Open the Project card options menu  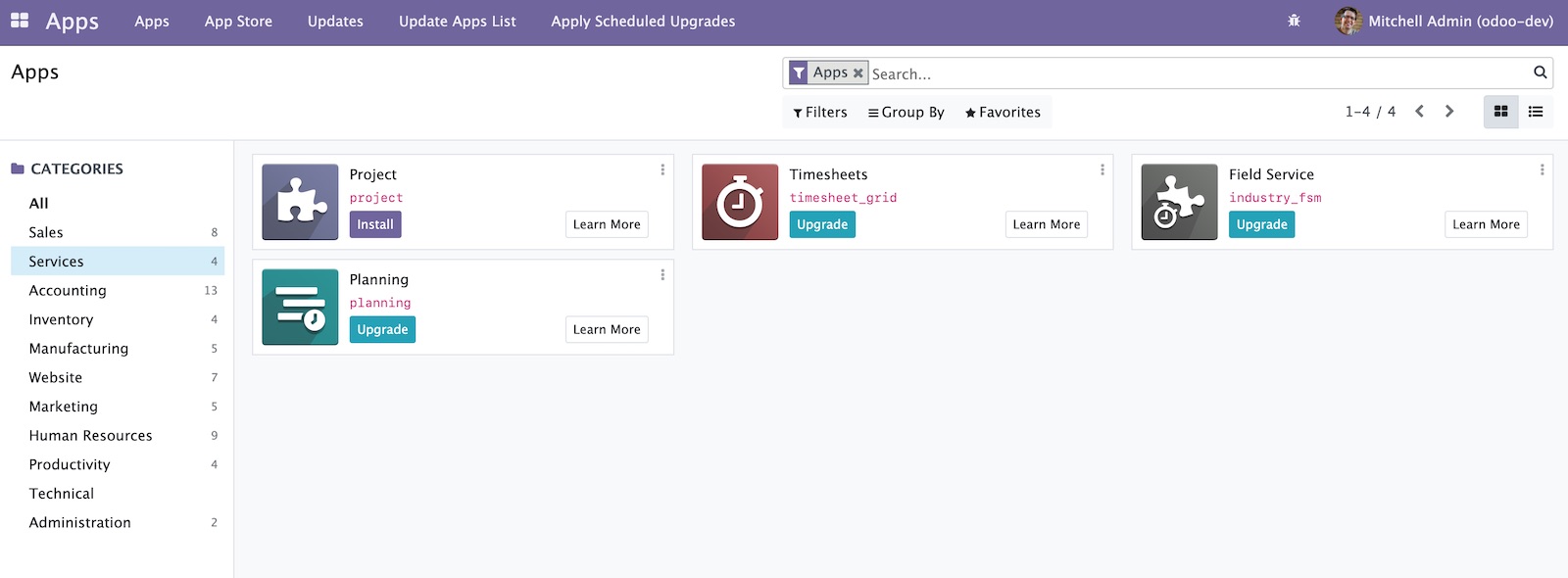[x=662, y=169]
